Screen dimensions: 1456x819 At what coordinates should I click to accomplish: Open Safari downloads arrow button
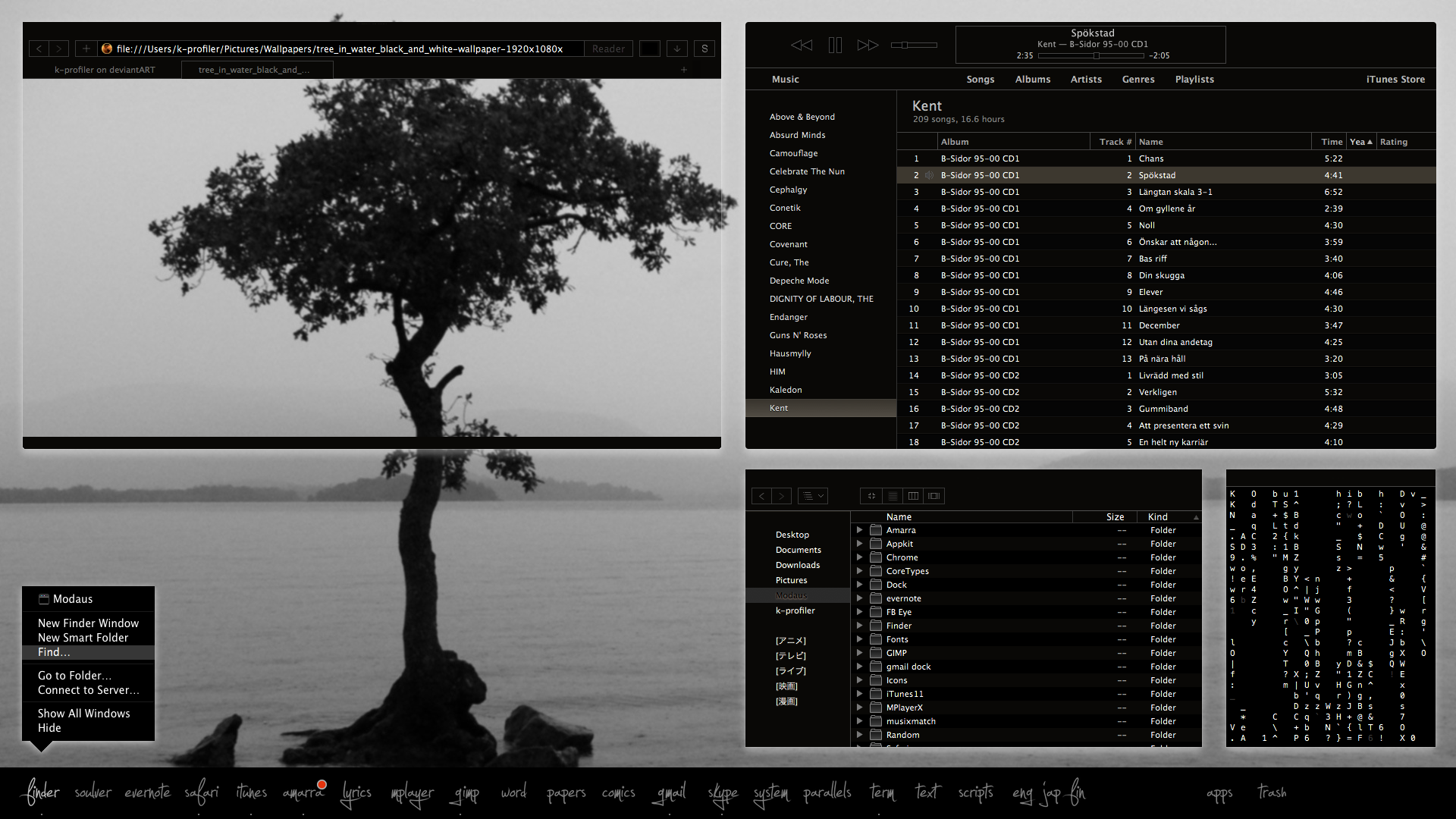[677, 49]
